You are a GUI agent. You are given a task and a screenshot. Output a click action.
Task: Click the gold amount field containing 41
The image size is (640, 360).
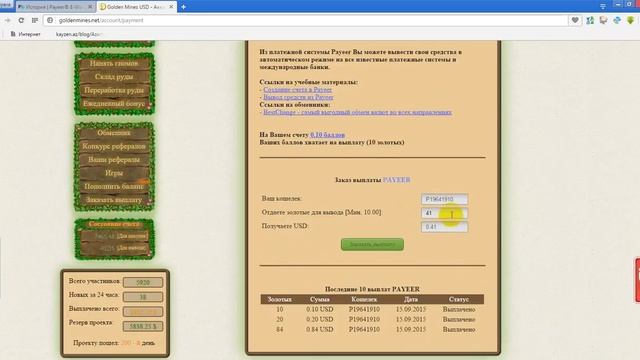click(x=444, y=213)
